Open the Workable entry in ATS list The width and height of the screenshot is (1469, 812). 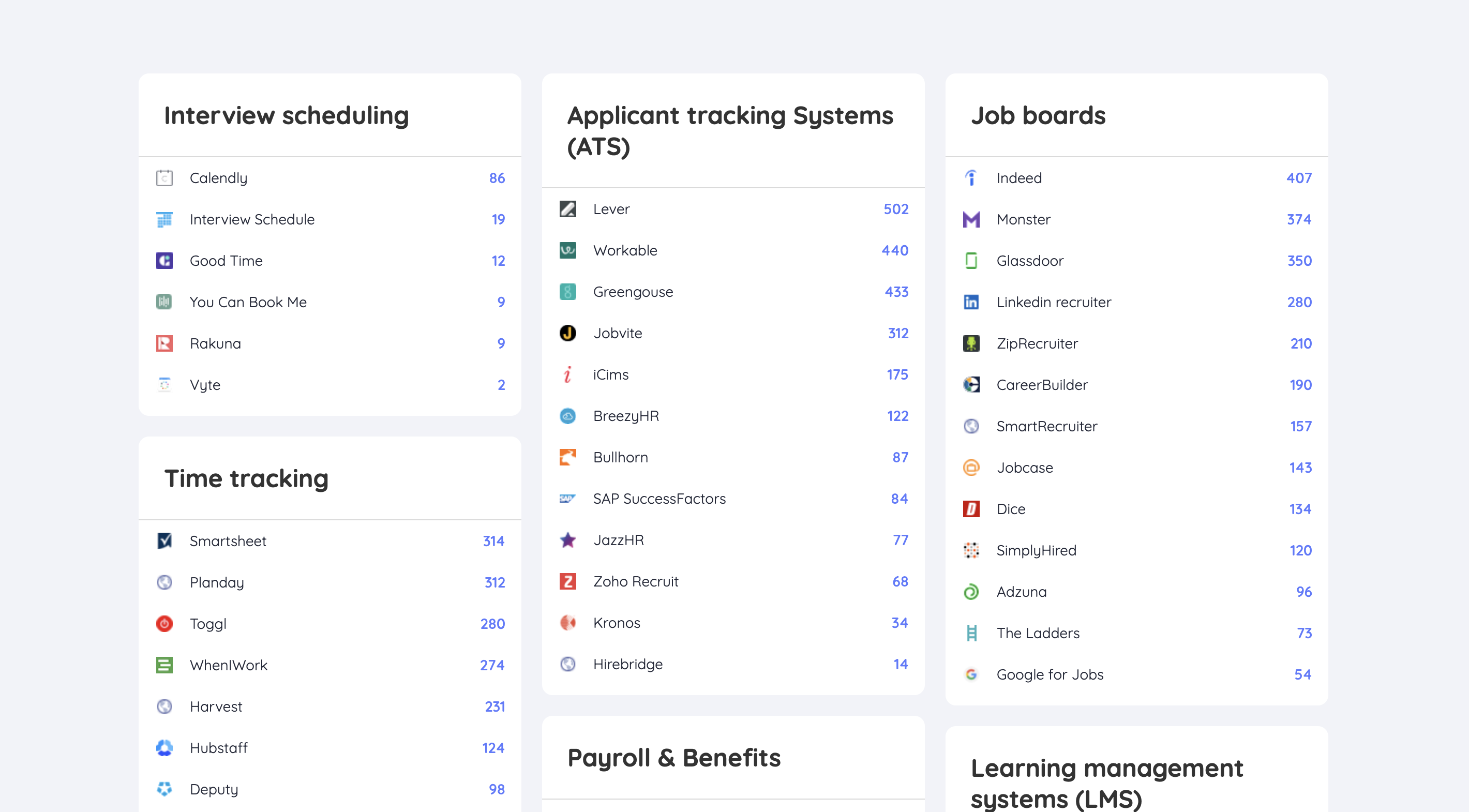pos(625,250)
